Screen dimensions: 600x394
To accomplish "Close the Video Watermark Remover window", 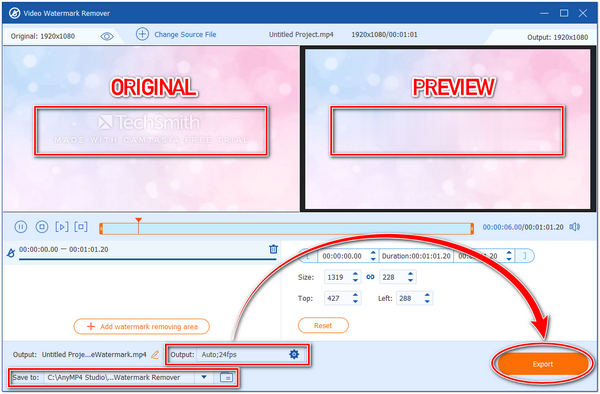I will 583,13.
